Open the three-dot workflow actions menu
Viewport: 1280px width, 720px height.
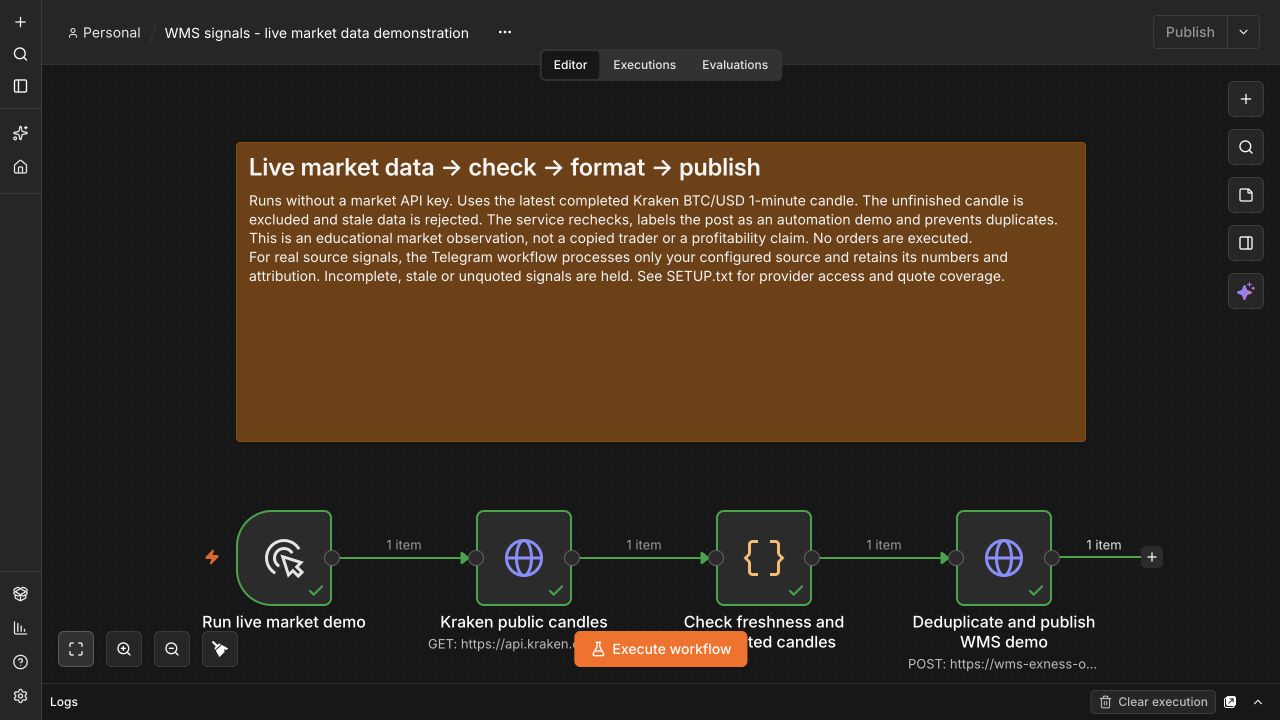click(x=505, y=32)
